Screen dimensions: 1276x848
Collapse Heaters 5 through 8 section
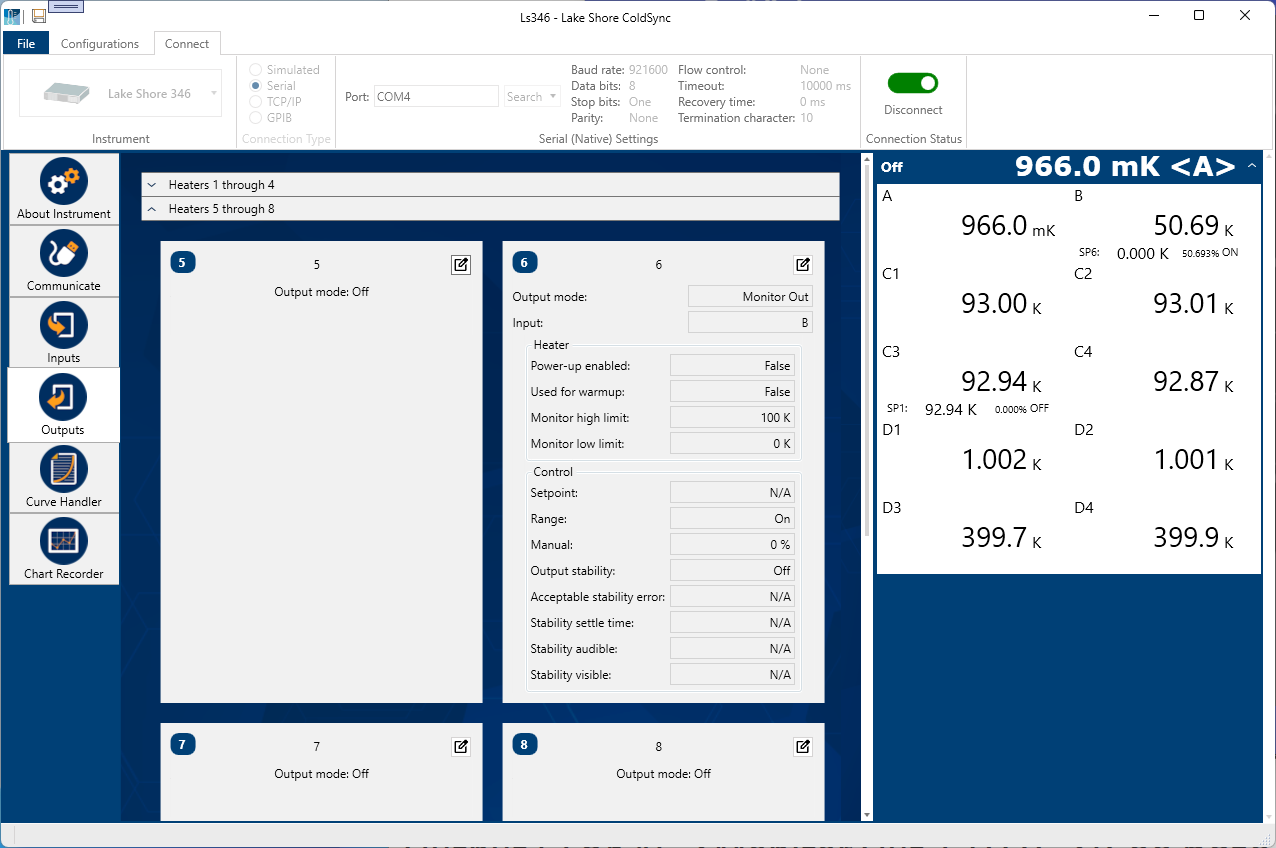pos(490,209)
